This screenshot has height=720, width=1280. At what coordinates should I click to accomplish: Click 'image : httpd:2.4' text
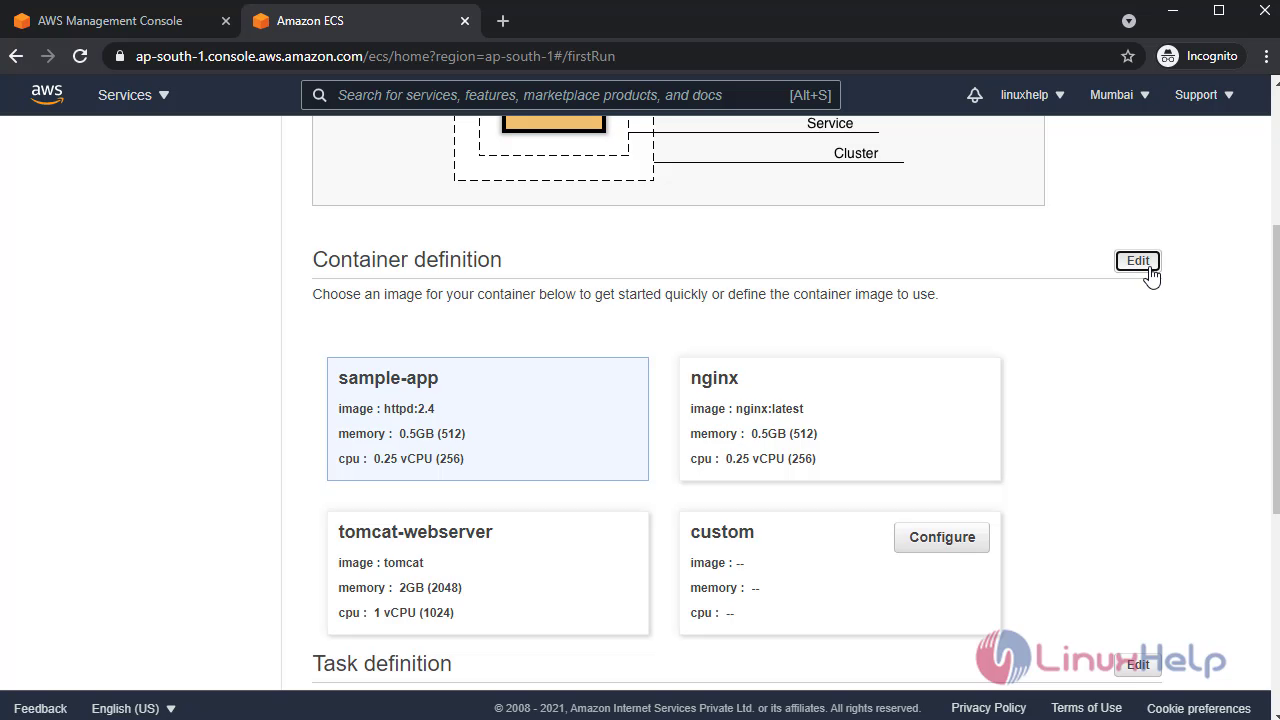click(x=386, y=409)
